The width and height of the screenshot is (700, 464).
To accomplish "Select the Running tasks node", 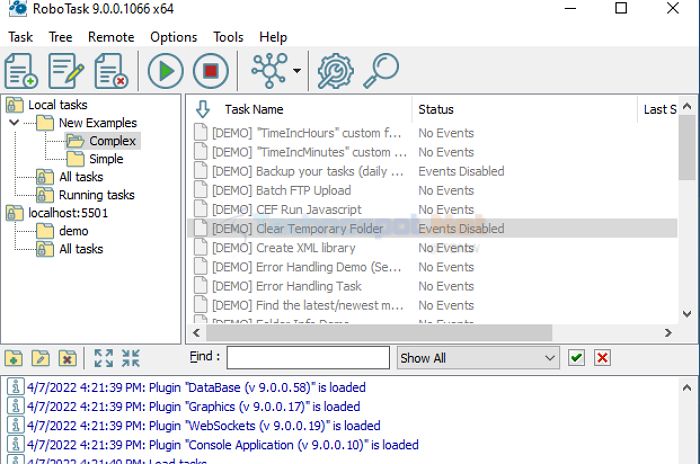I will click(x=96, y=195).
